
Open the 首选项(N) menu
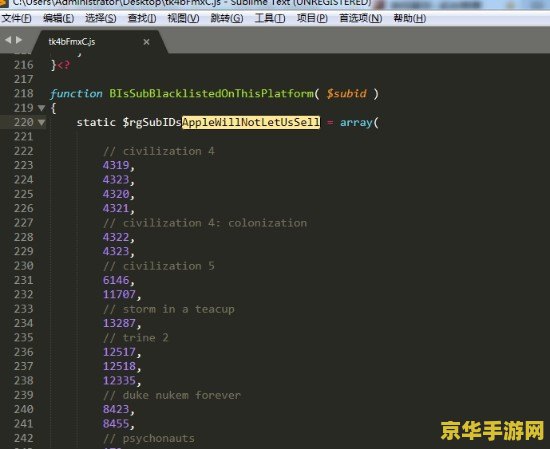(x=361, y=18)
